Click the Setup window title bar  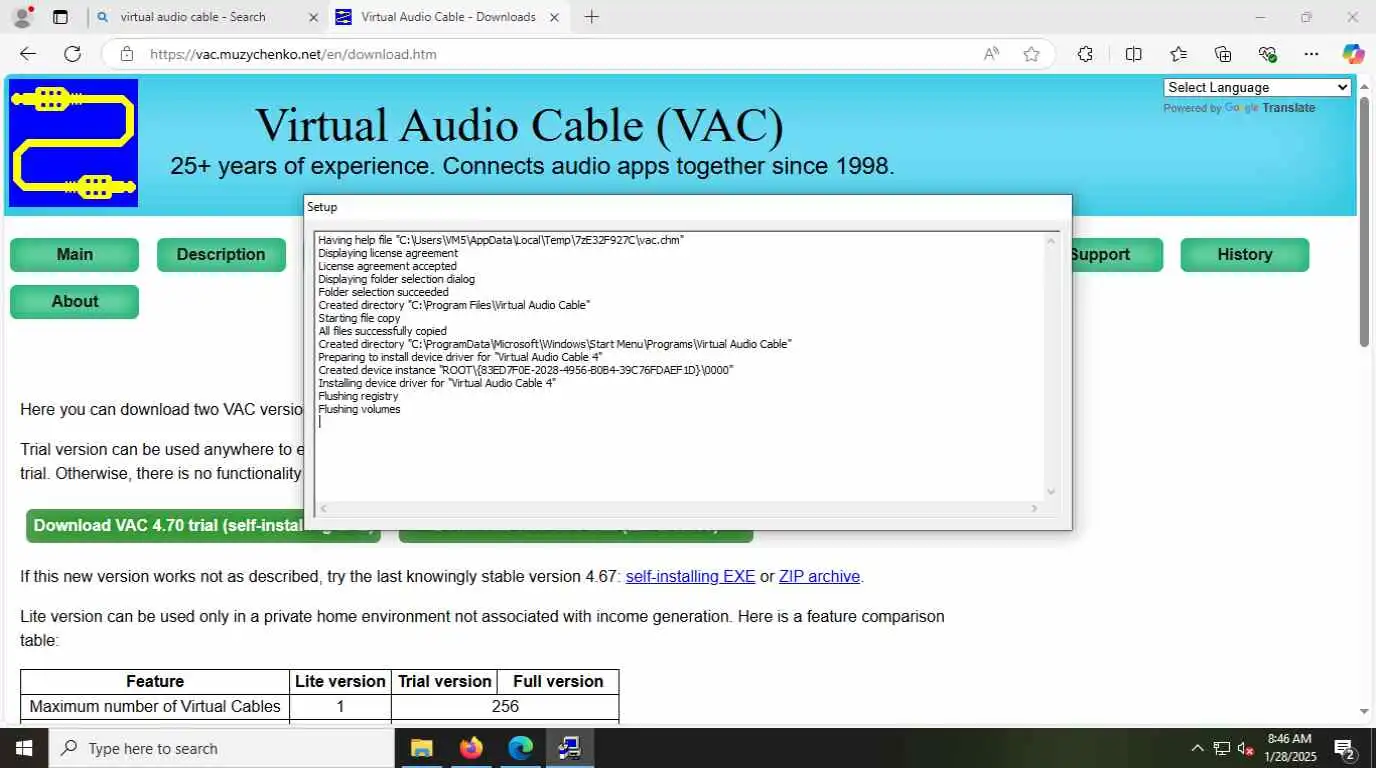pyautogui.click(x=687, y=207)
